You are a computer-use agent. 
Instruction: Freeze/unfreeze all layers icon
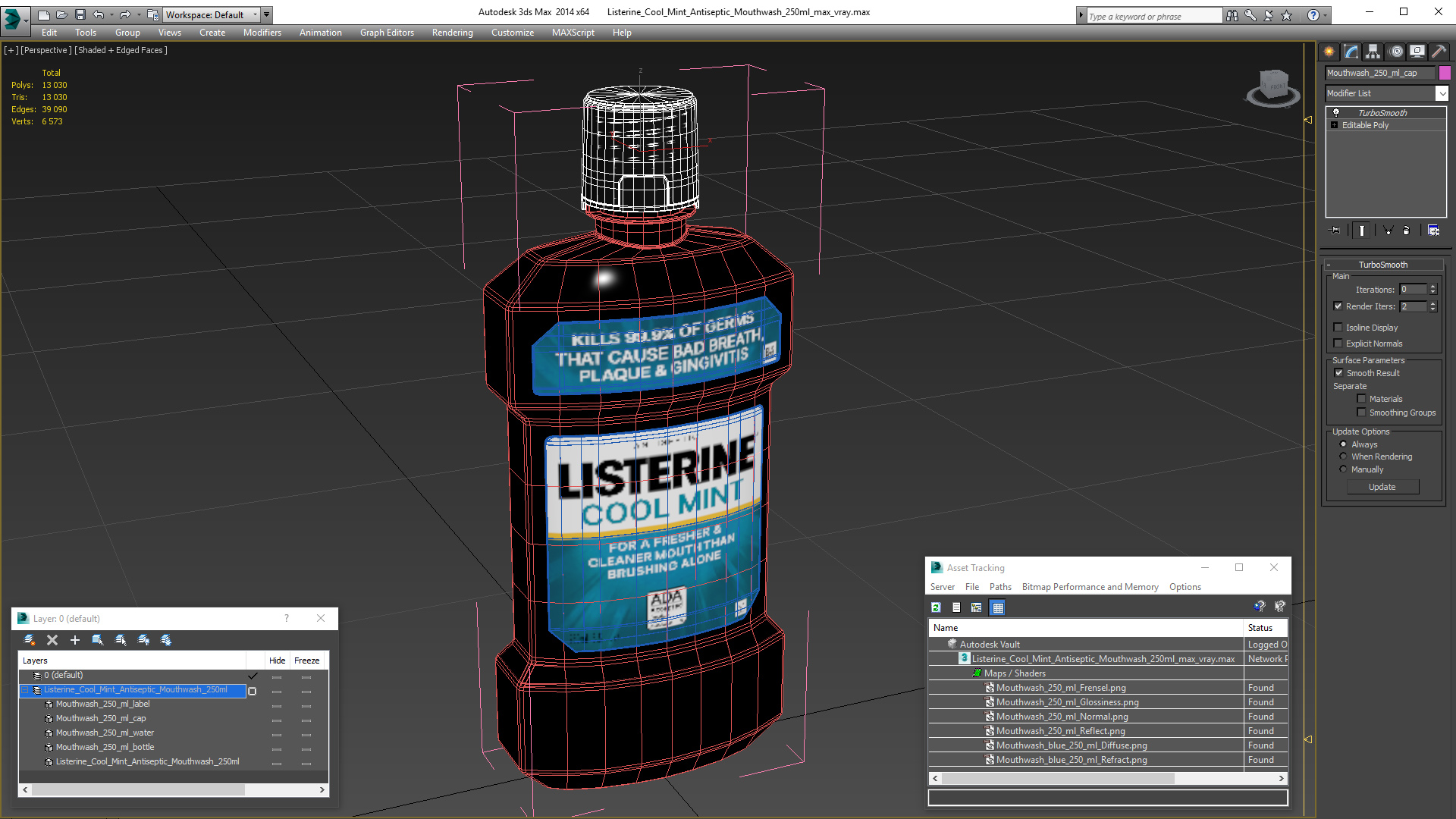tap(166, 640)
